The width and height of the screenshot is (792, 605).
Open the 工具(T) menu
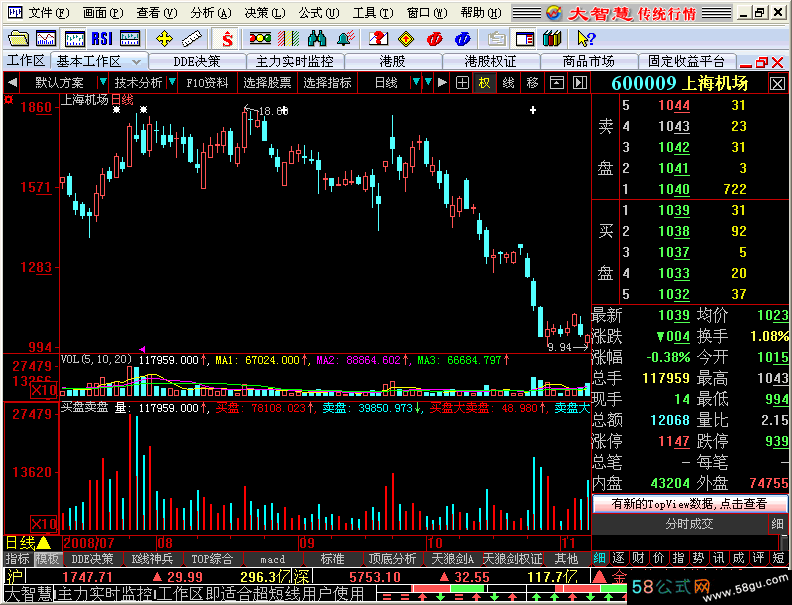click(373, 13)
